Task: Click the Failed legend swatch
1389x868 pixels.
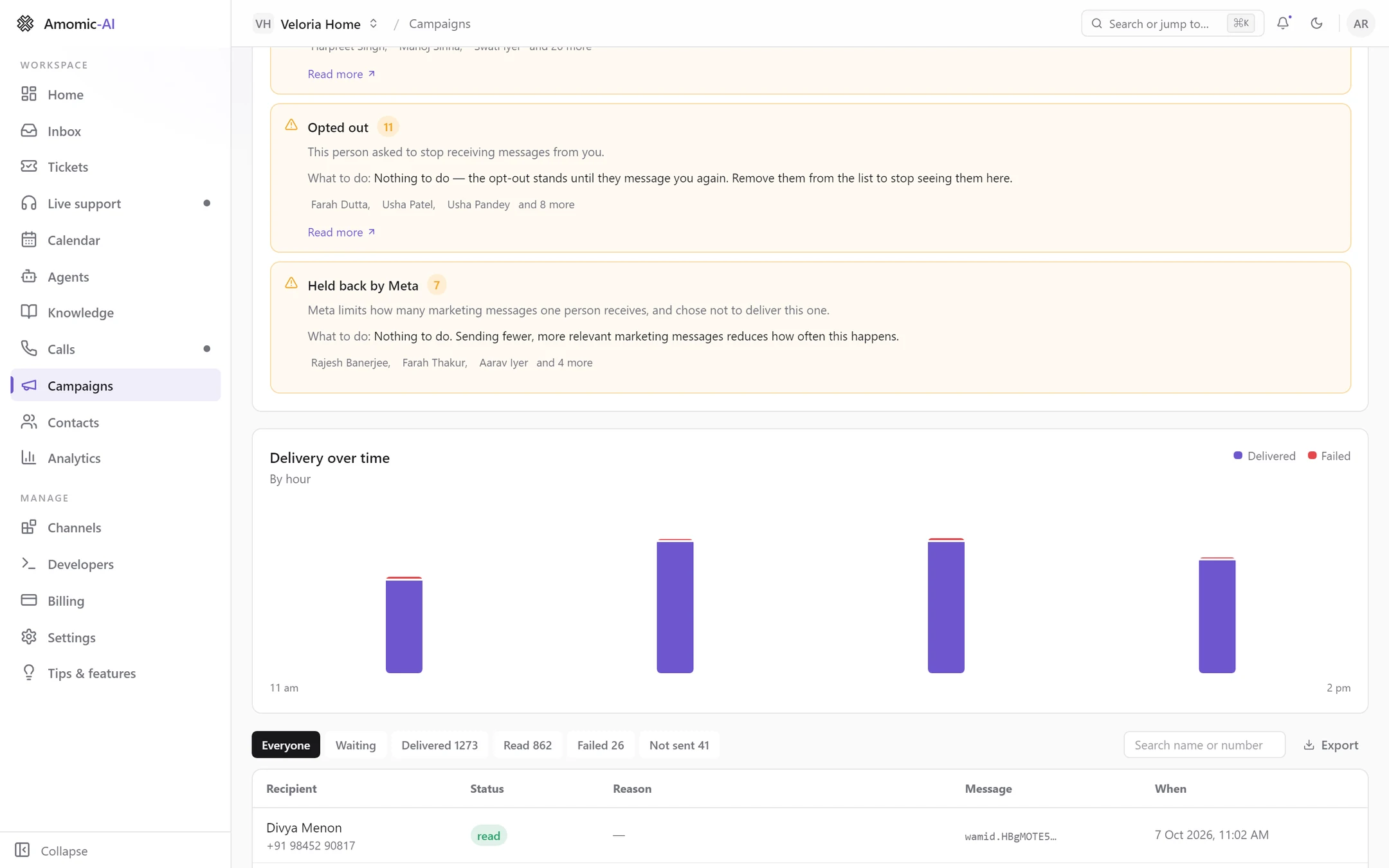Action: (x=1312, y=456)
